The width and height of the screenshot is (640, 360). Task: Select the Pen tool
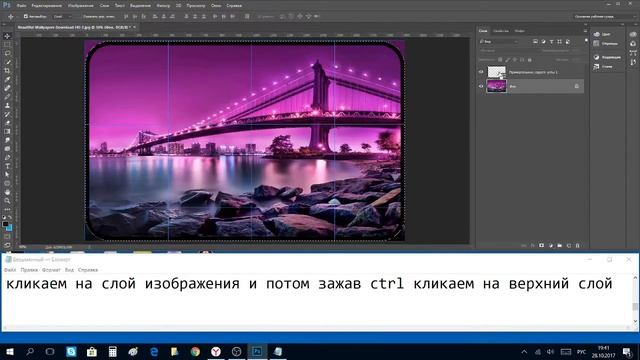click(x=7, y=158)
